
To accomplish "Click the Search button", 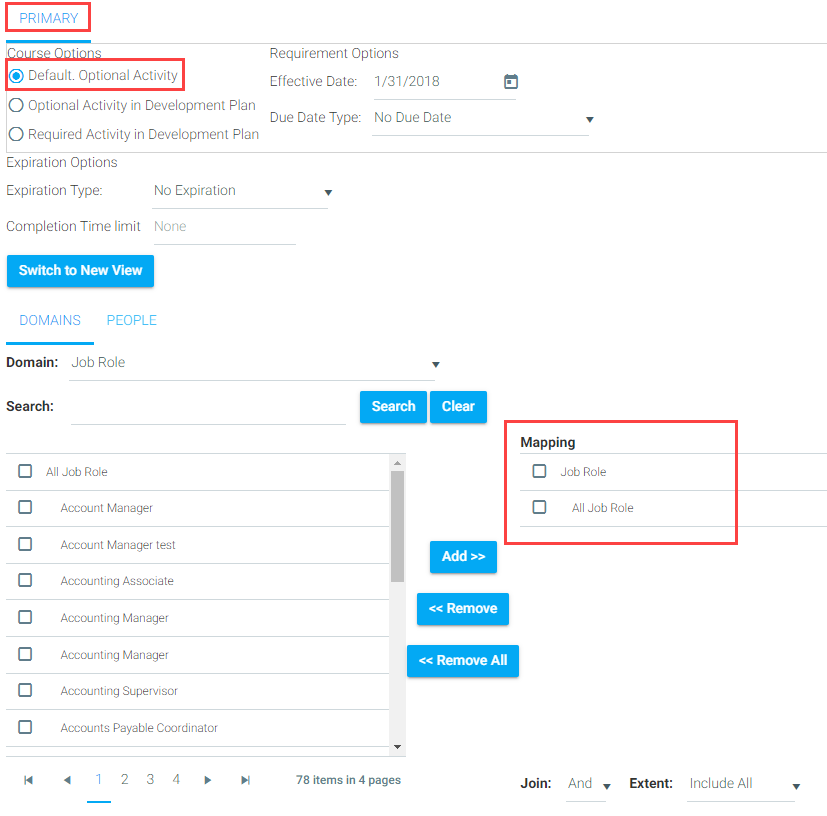I will pos(393,407).
